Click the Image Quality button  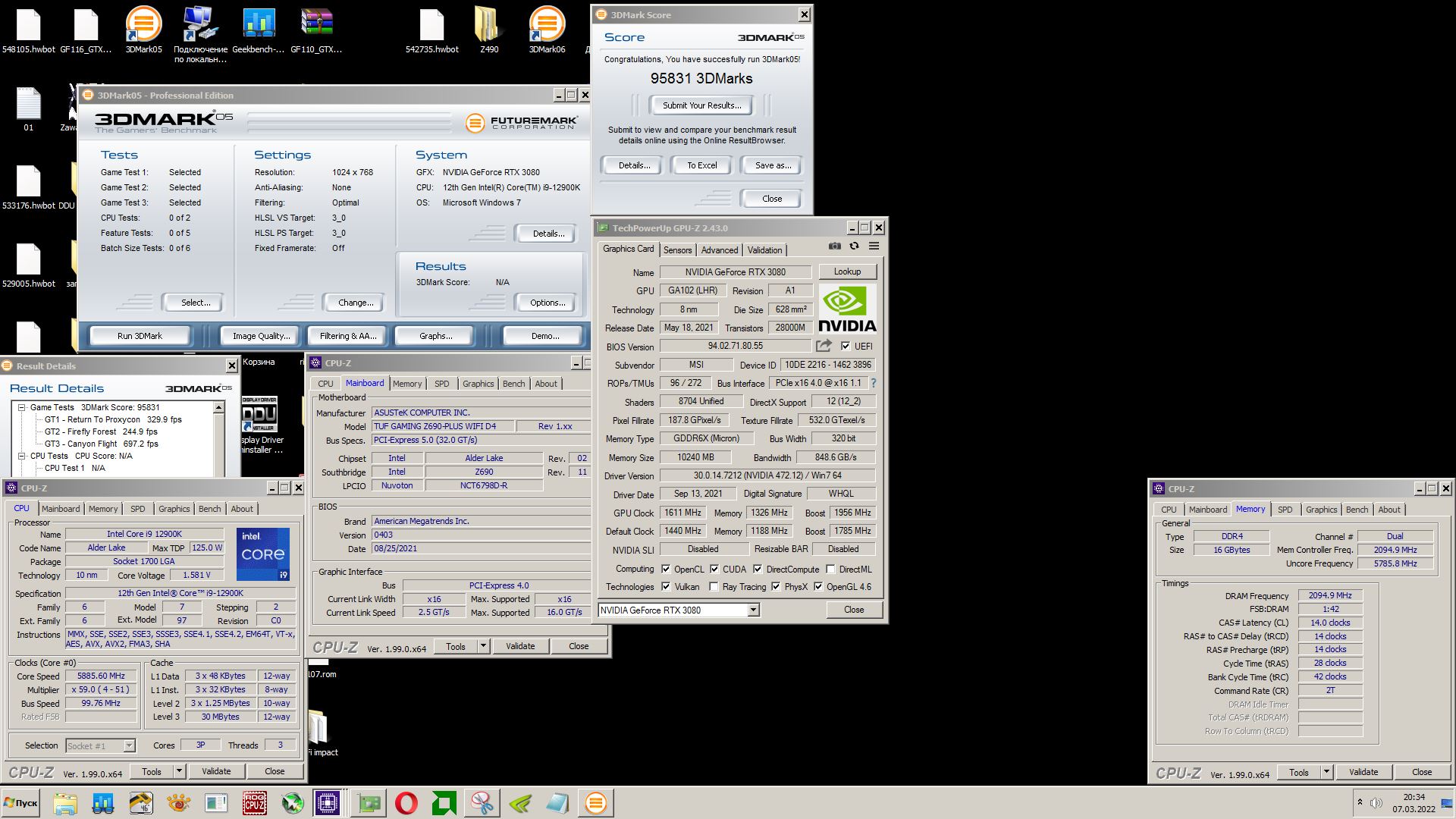tap(261, 336)
